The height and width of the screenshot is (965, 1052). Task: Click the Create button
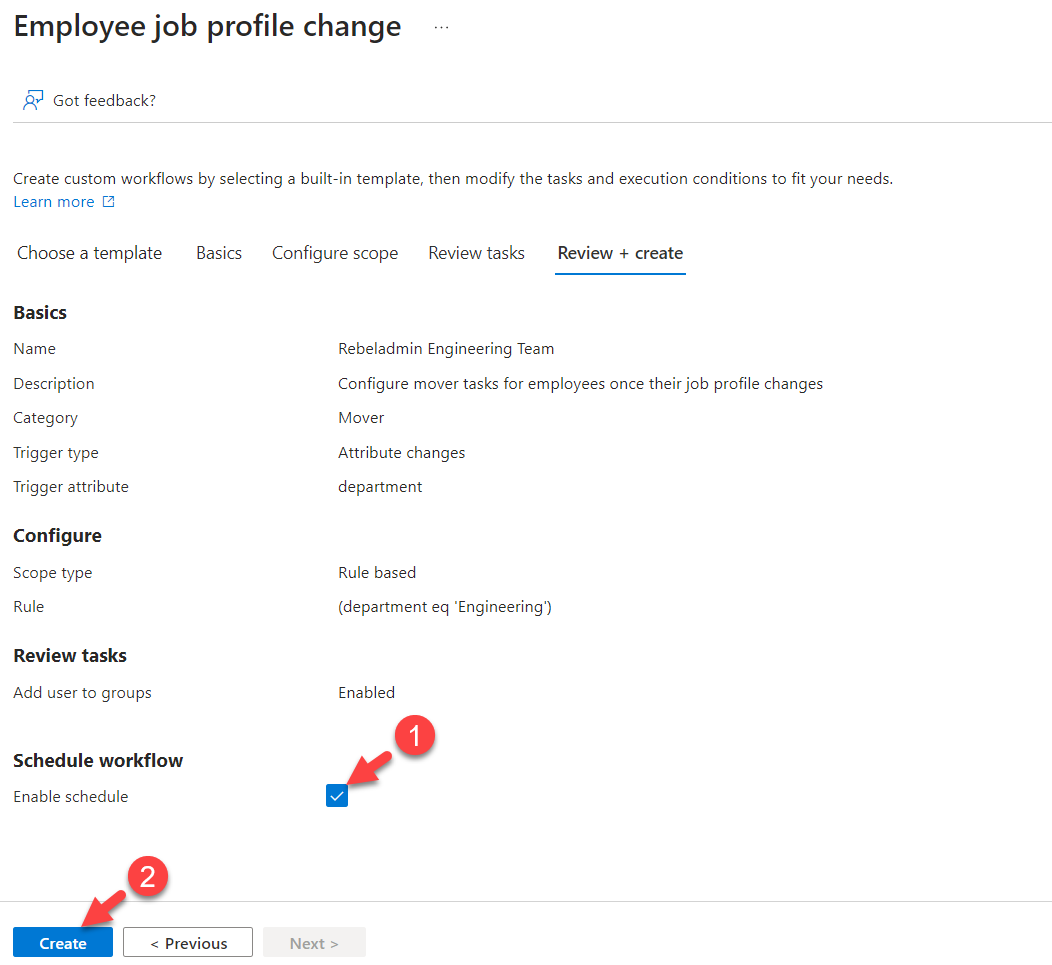pos(62,942)
